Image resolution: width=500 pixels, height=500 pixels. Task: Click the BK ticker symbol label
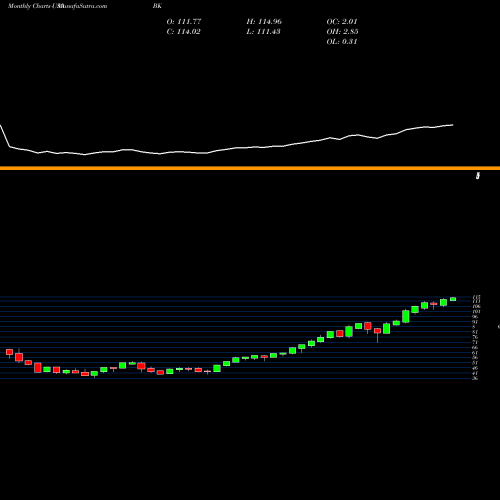[157, 6]
